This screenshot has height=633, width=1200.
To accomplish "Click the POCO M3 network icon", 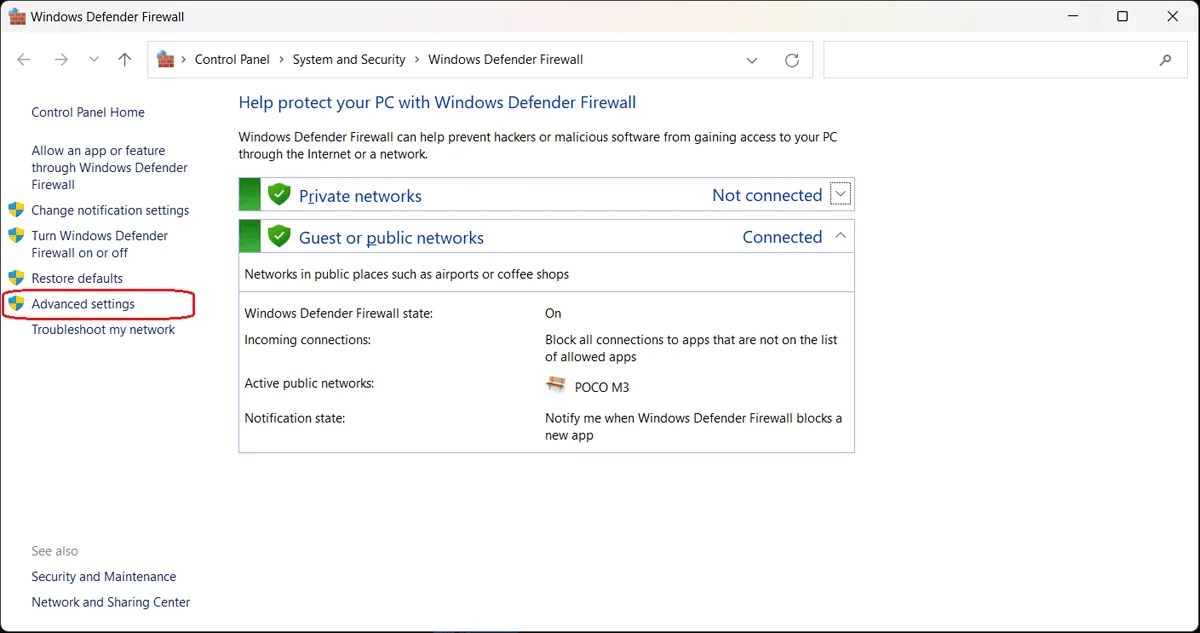I will click(x=556, y=385).
